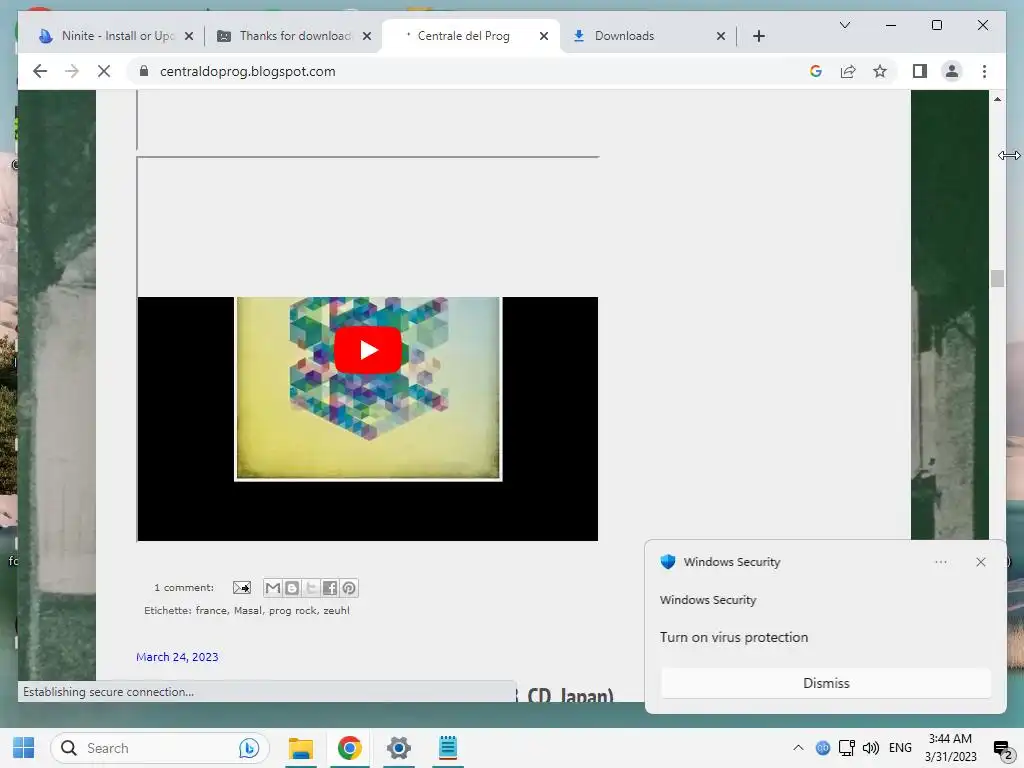The height and width of the screenshot is (768, 1024).
Task: Go back to previous page
Action: 40,71
